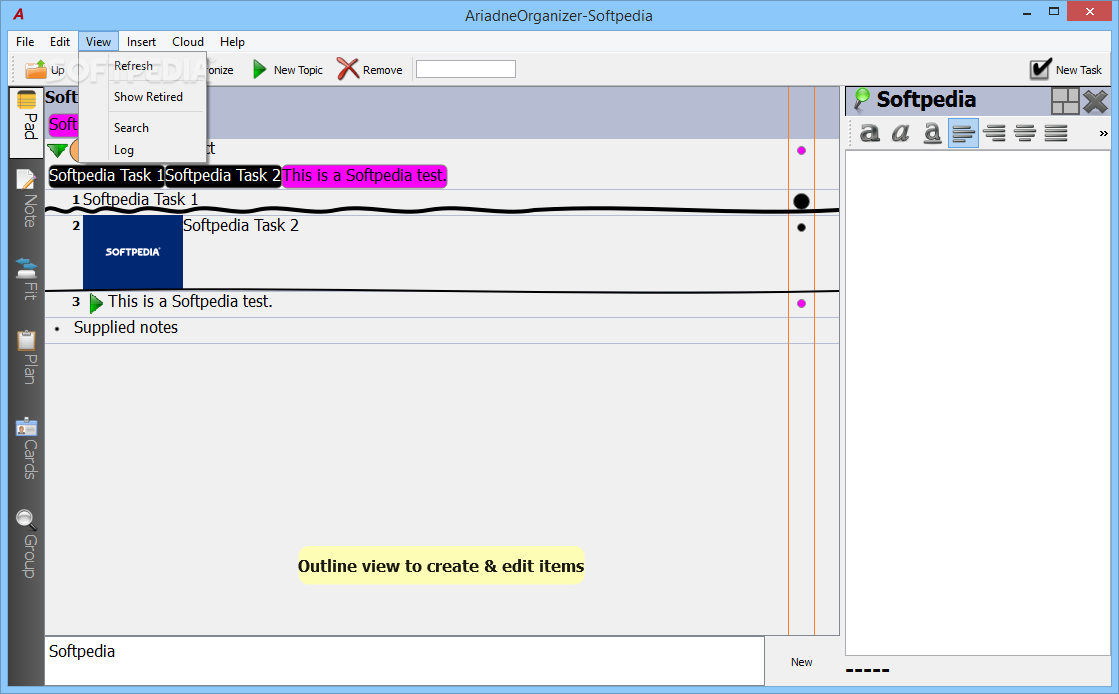Click the small black dot for Task 2

coord(801,228)
